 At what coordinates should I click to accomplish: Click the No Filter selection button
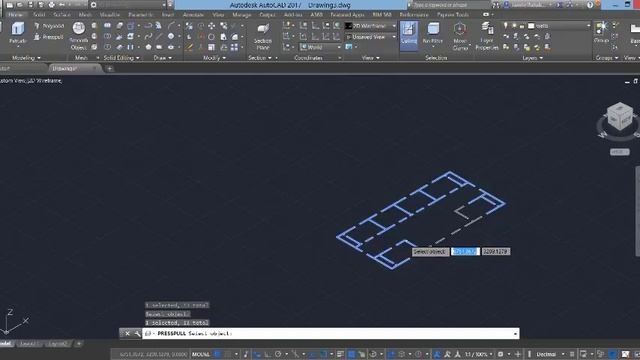[433, 34]
